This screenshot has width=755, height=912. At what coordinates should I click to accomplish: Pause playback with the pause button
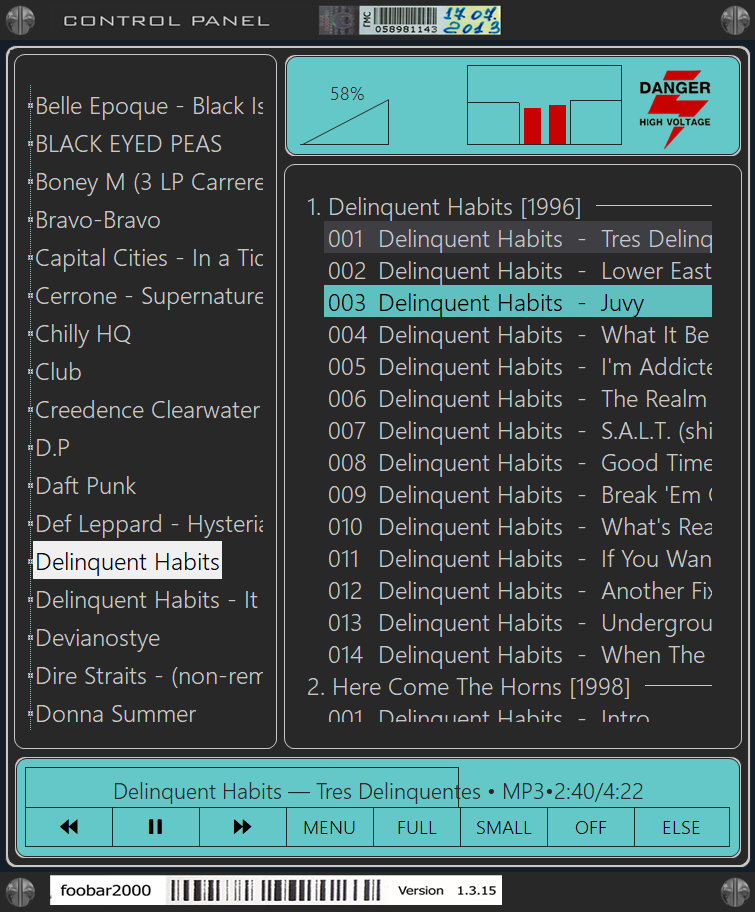(x=155, y=826)
